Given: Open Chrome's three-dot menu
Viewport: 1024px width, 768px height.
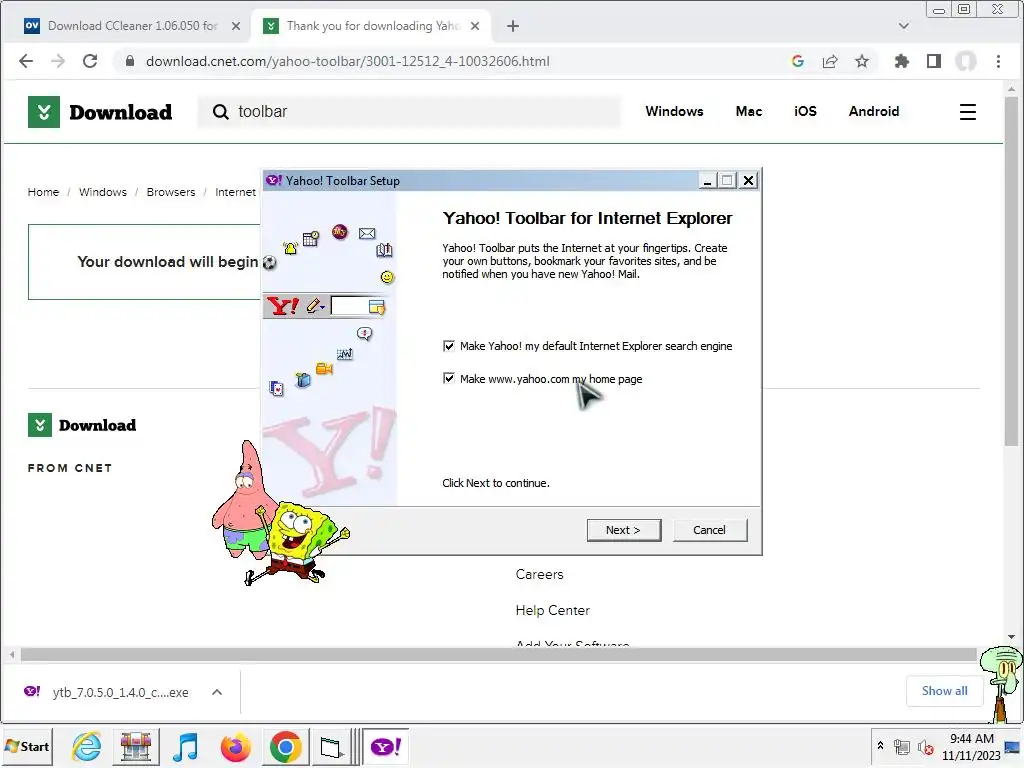Looking at the screenshot, I should 999,61.
